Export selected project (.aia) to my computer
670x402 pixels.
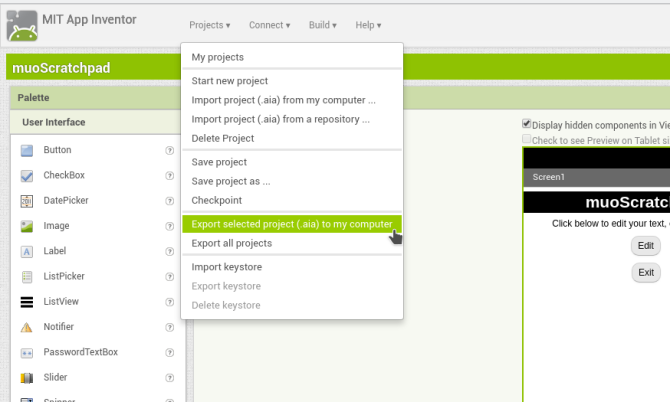coord(292,224)
